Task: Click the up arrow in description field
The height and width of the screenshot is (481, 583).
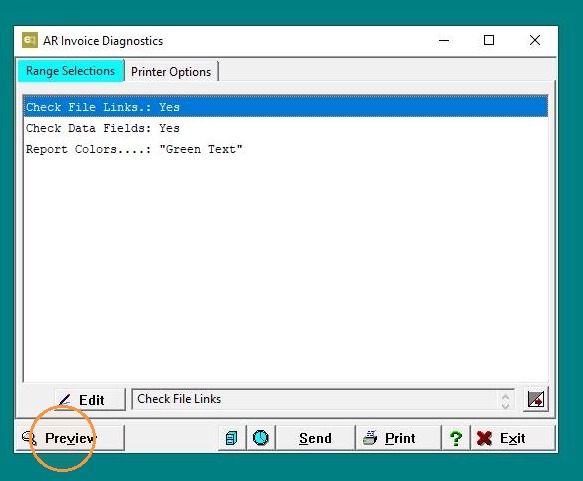Action: [x=505, y=396]
